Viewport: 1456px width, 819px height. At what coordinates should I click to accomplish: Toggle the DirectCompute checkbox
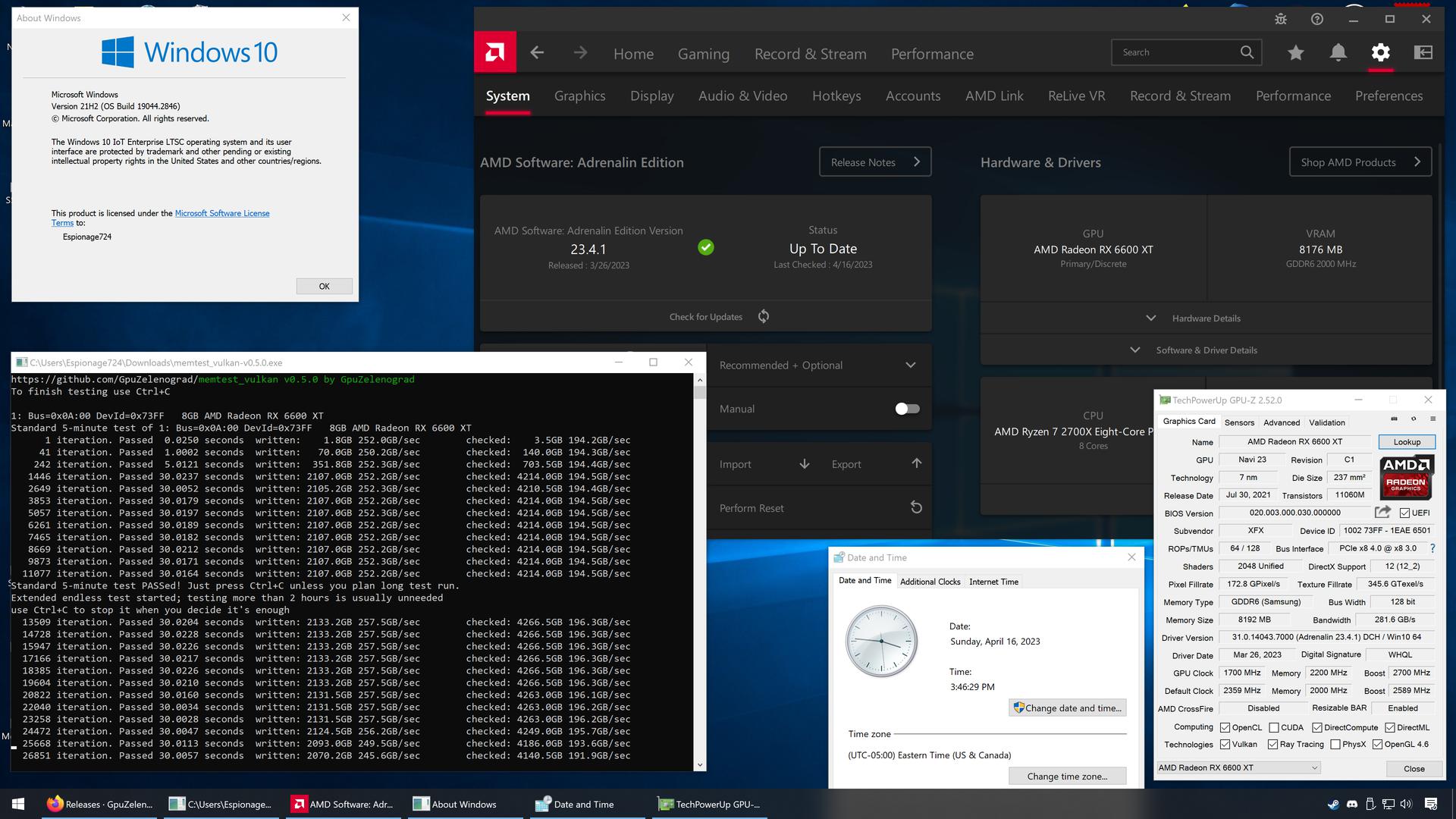1317,727
